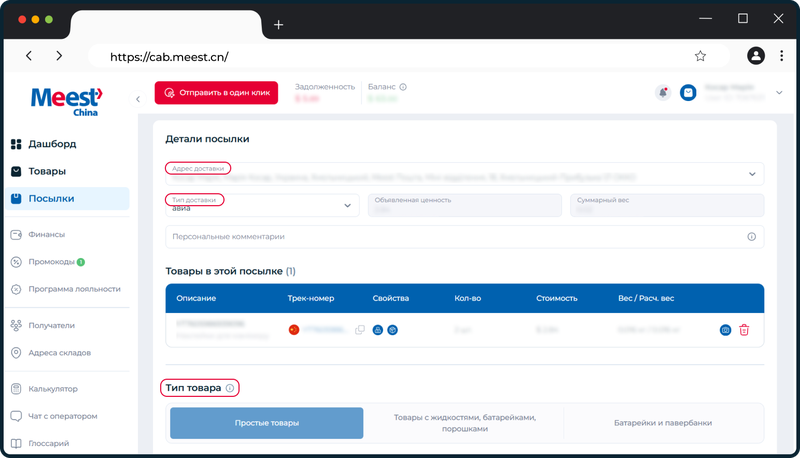Copy the tracking number
The height and width of the screenshot is (458, 800).
pyautogui.click(x=360, y=330)
